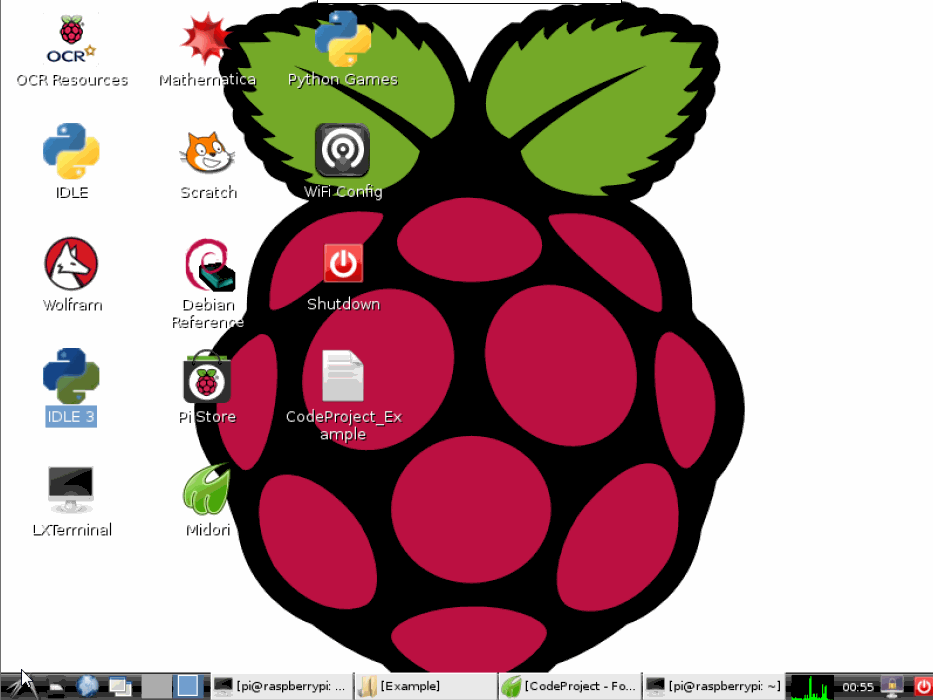933x700 pixels.
Task: Open the CodeProject_Example document
Action: click(x=343, y=375)
